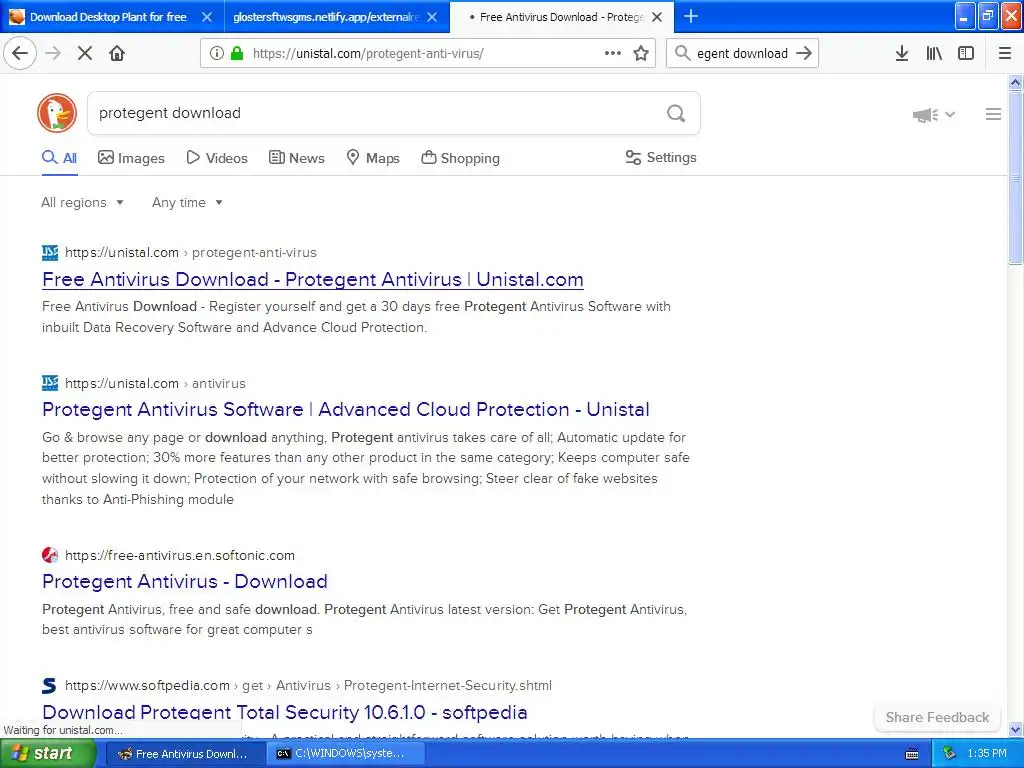This screenshot has width=1024, height=768.
Task: Select the Maps results tab
Action: 373,157
